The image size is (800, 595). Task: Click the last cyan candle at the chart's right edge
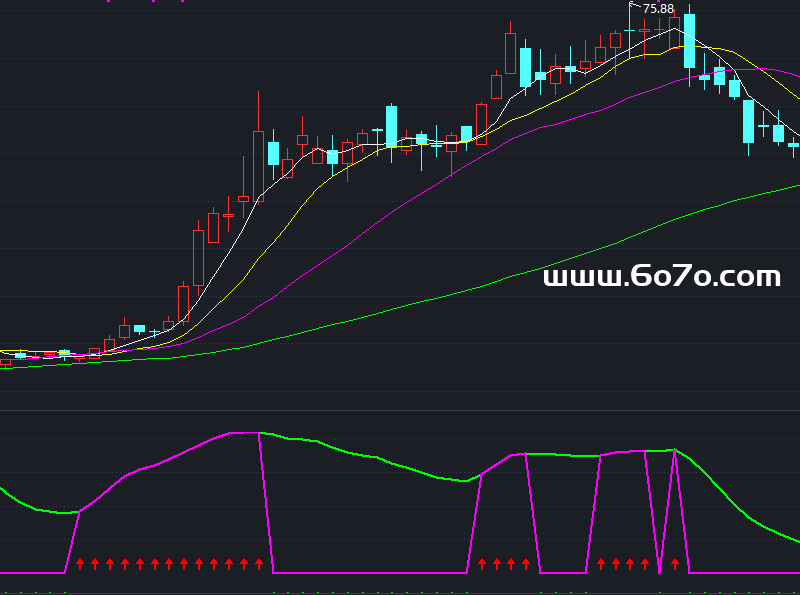pyautogui.click(x=793, y=145)
